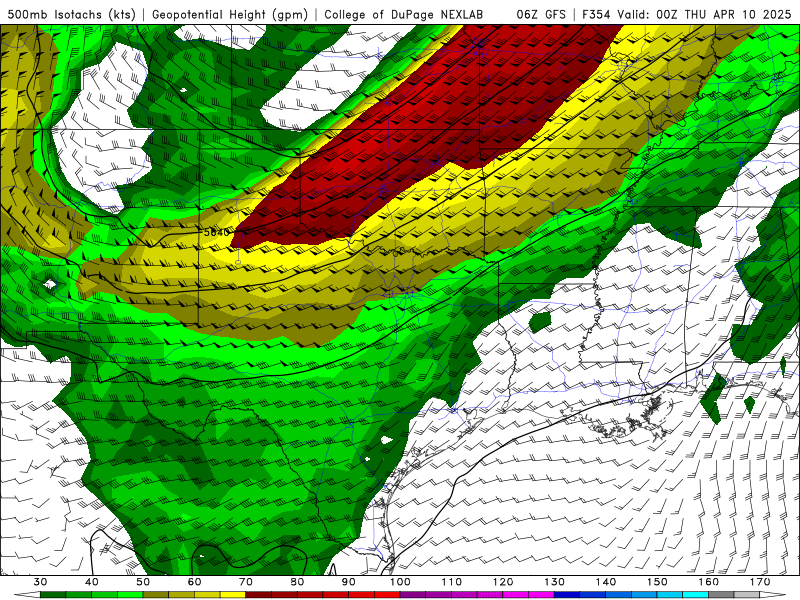
Task: Click the 'F354' forecast hour text
Action: click(x=595, y=15)
